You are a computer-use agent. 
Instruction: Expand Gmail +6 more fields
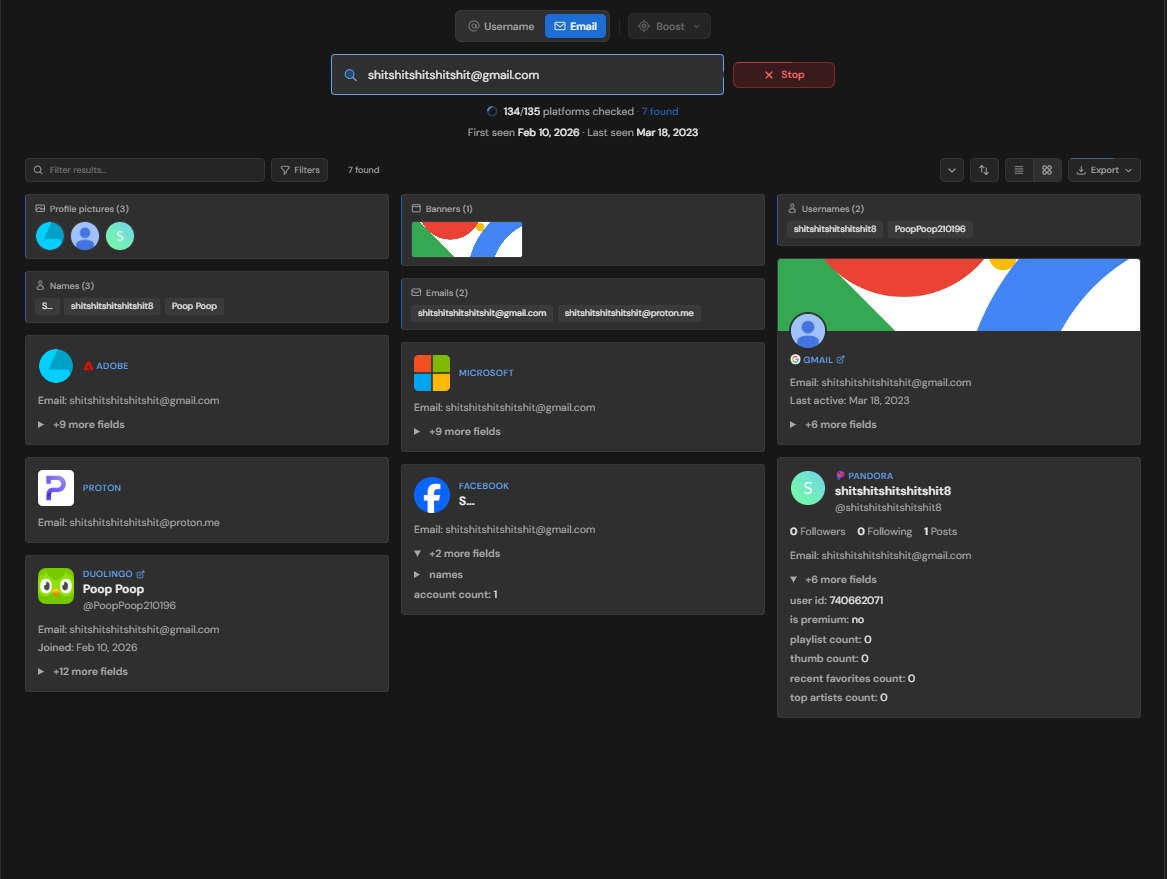coord(834,424)
